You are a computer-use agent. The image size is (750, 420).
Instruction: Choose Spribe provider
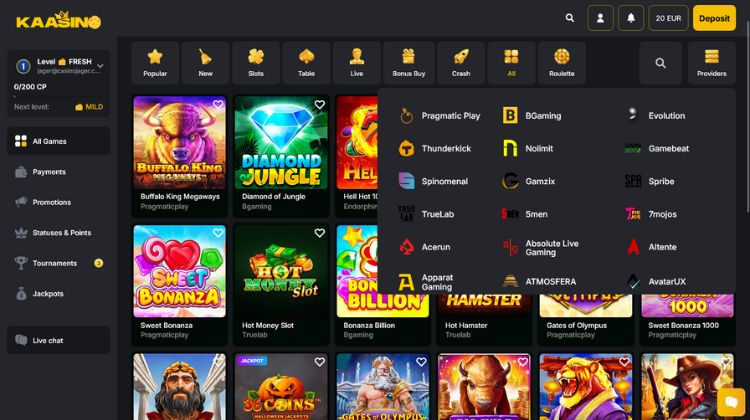point(650,181)
